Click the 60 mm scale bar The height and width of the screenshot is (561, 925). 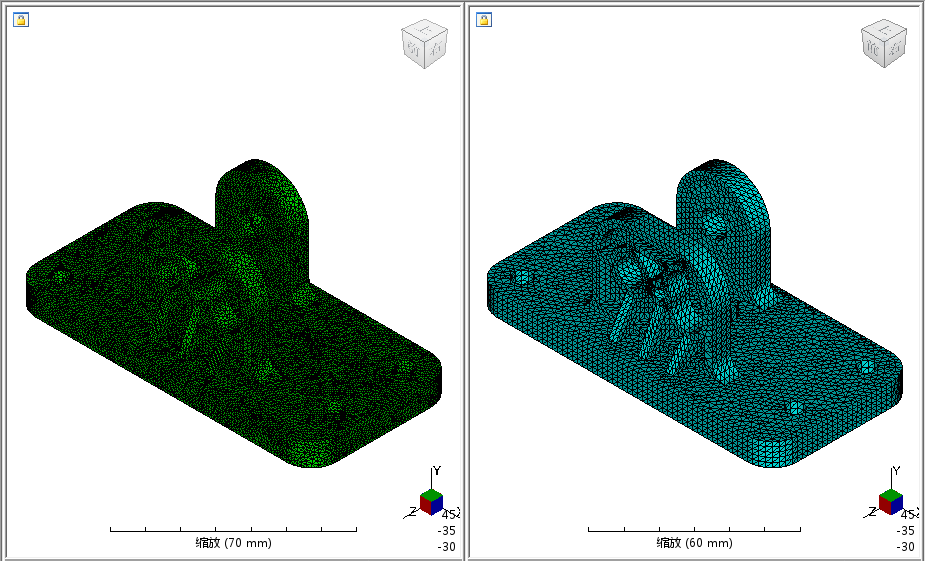[694, 530]
